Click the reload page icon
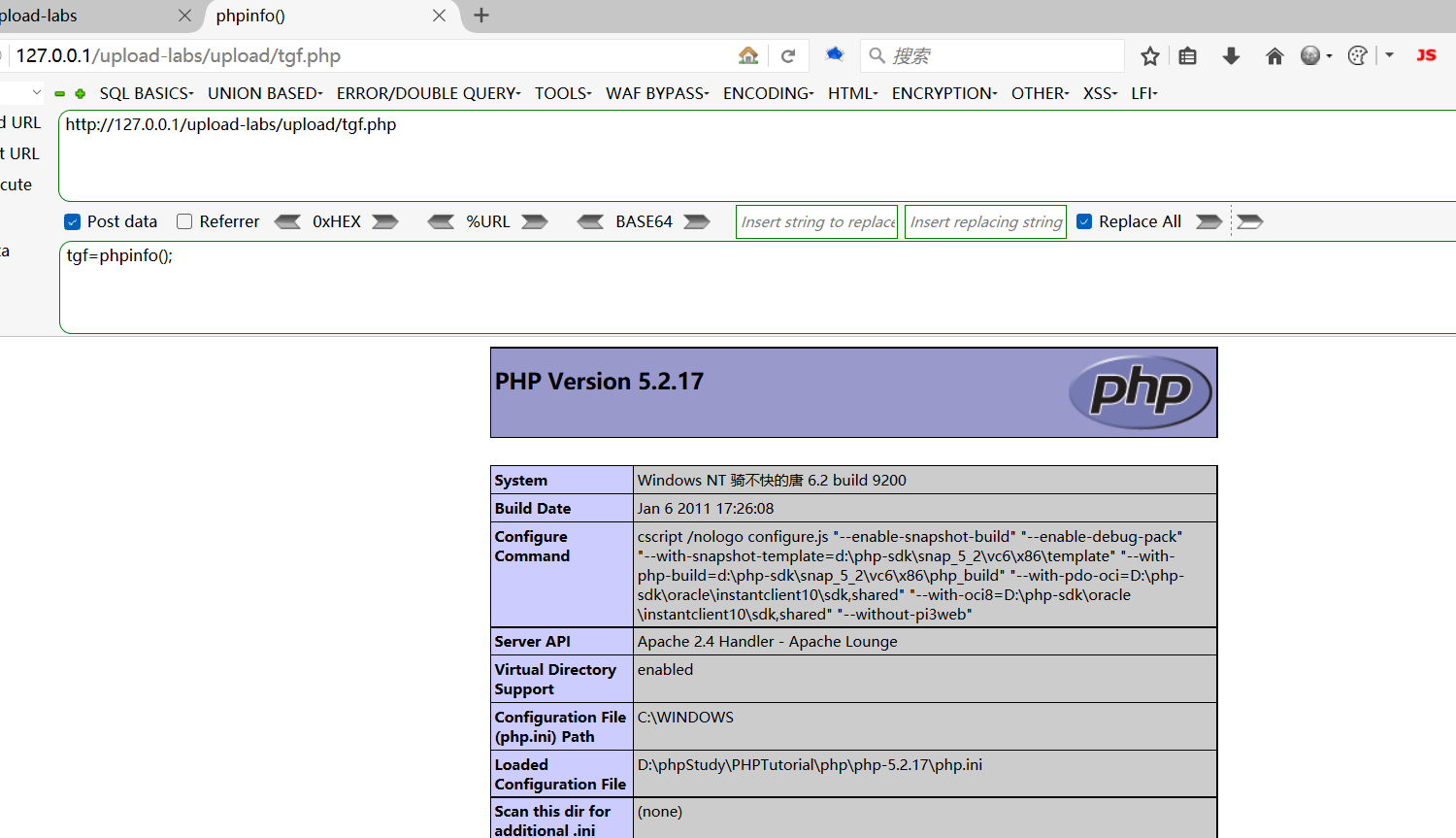The width and height of the screenshot is (1456, 838). coord(788,56)
